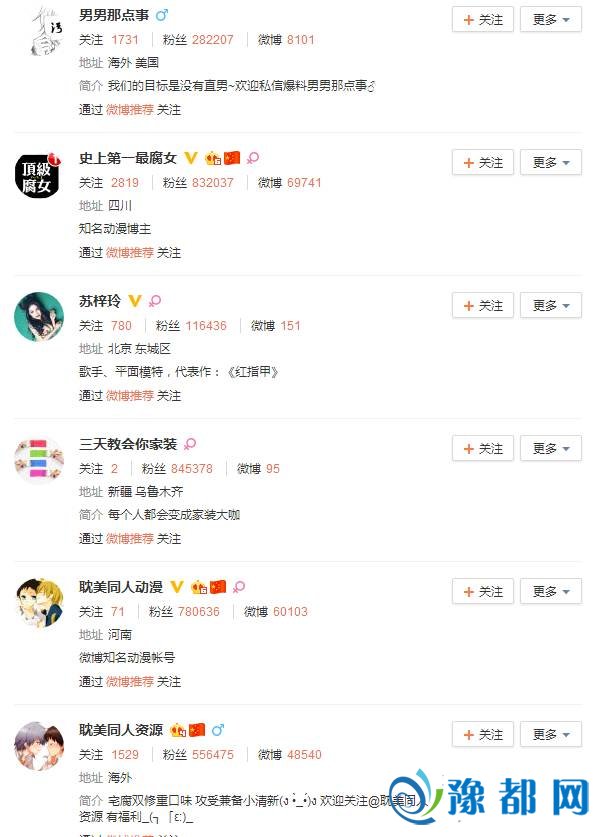Click the gold V badge beside 史上第一最腐女

(191, 158)
